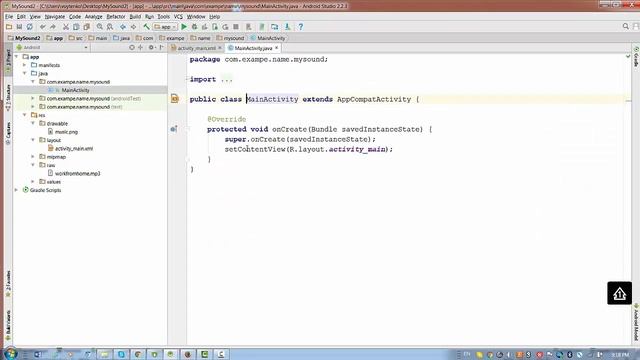
Task: Paste using the toolbar paste icon
Action: coord(87,27)
